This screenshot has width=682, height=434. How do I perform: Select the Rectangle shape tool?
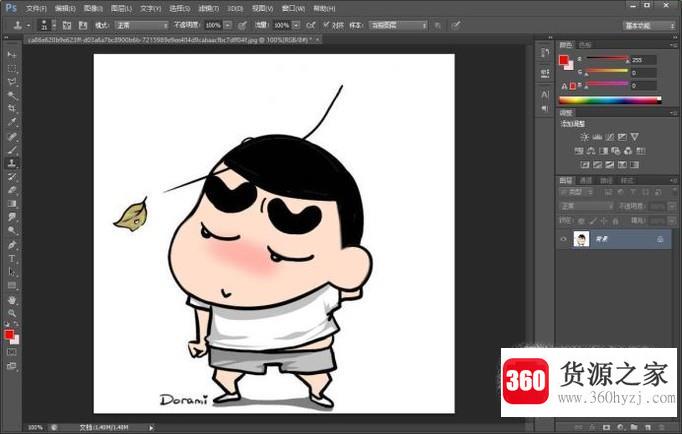12,286
